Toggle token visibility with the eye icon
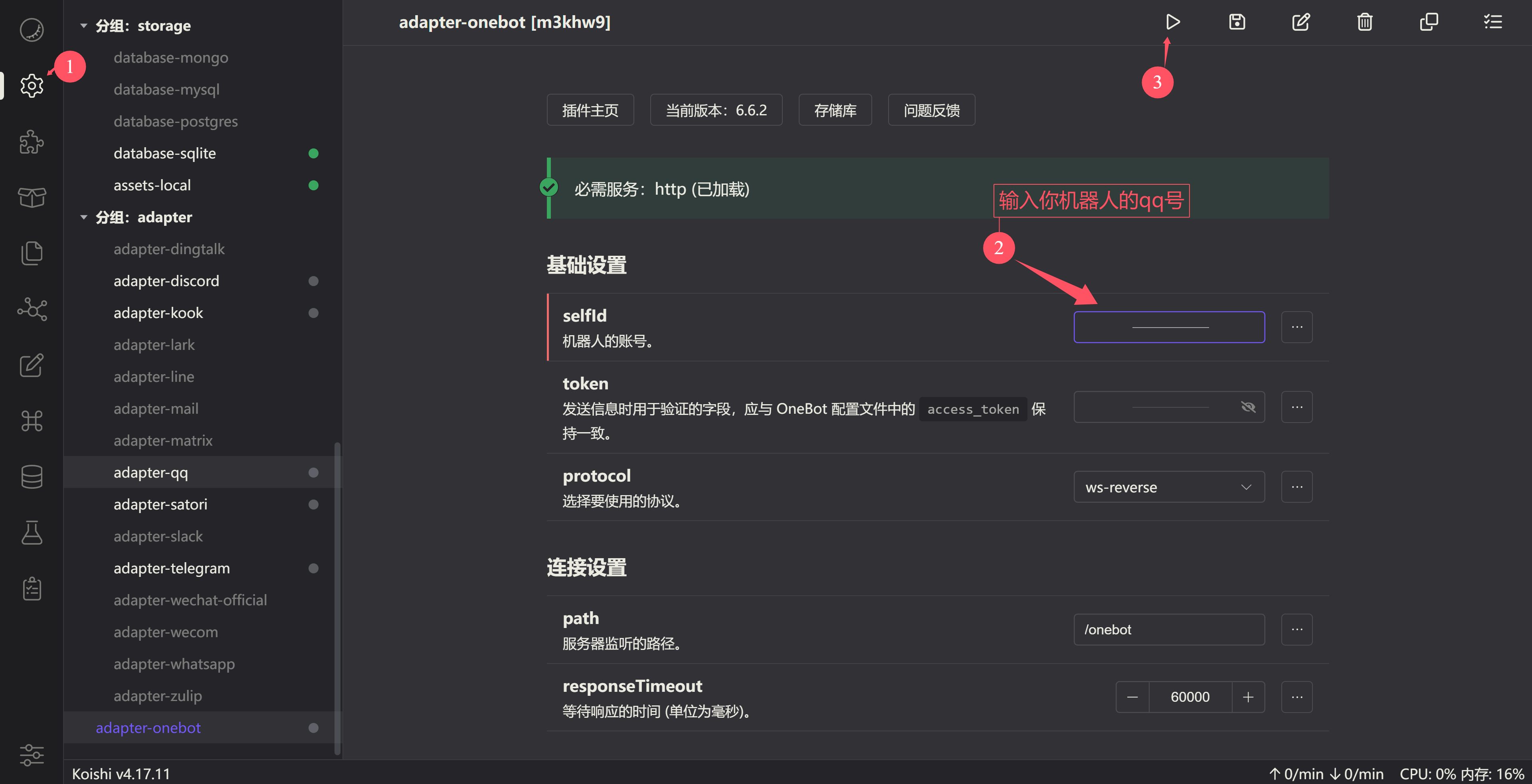This screenshot has width=1532, height=784. [x=1249, y=407]
